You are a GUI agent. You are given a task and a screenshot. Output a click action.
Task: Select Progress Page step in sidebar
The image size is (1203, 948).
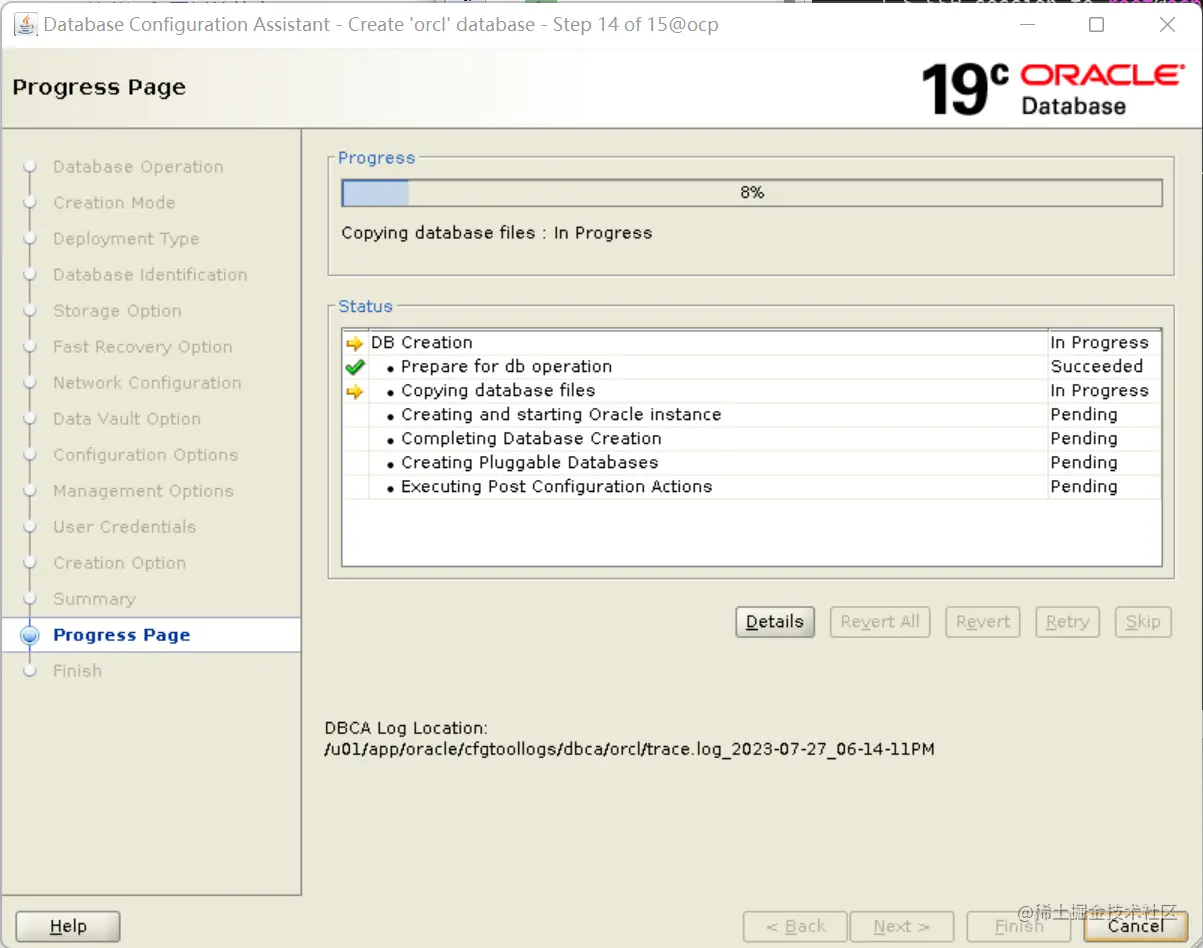(121, 635)
